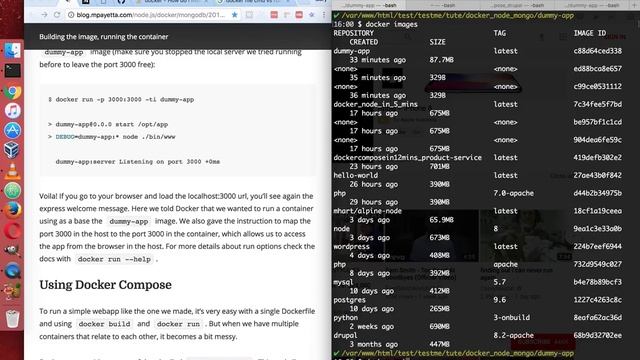This screenshot has height=360, width=640.
Task: Reload the blog page in Chrome
Action: tap(57, 15)
